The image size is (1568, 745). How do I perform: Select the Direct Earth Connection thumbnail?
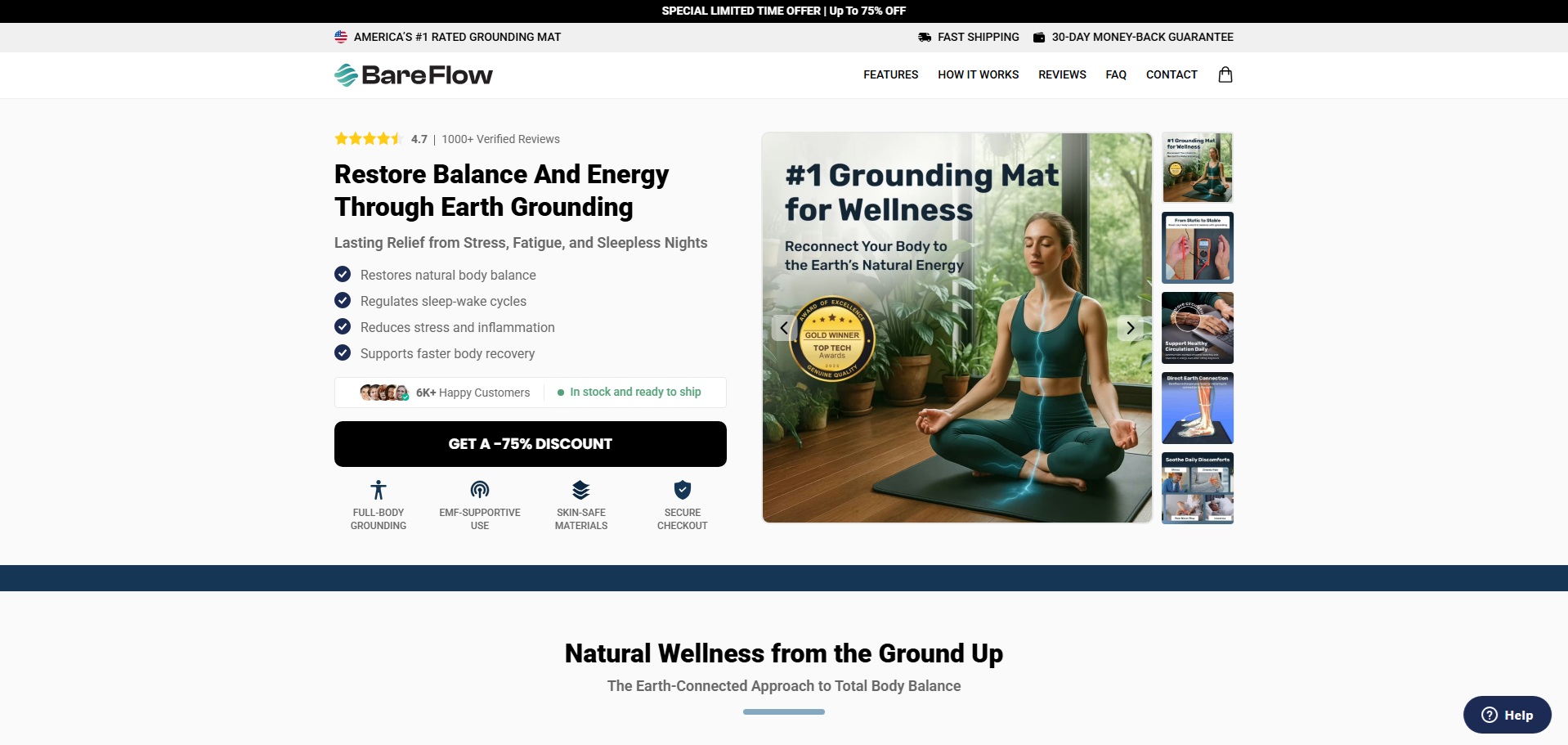(x=1198, y=408)
